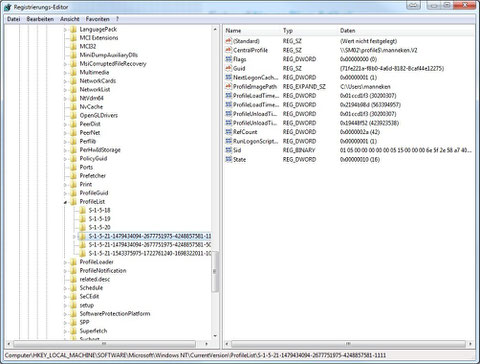
Task: Expand the Perflib tree node
Action: coord(65,142)
